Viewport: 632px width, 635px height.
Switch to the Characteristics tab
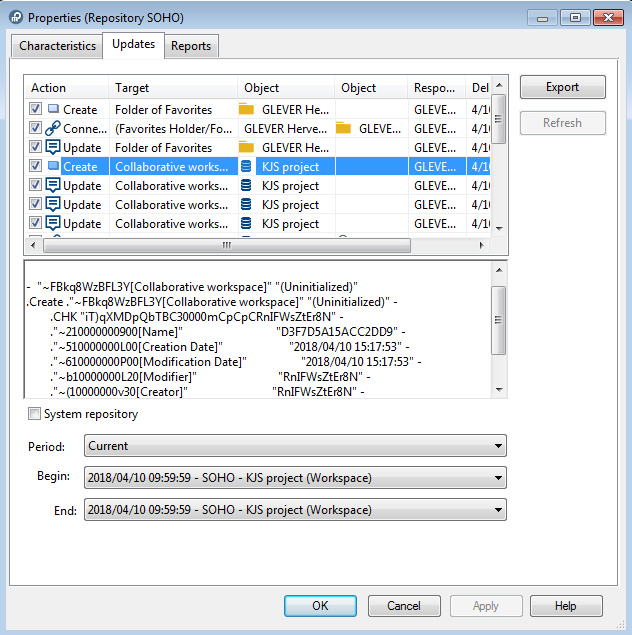58,46
